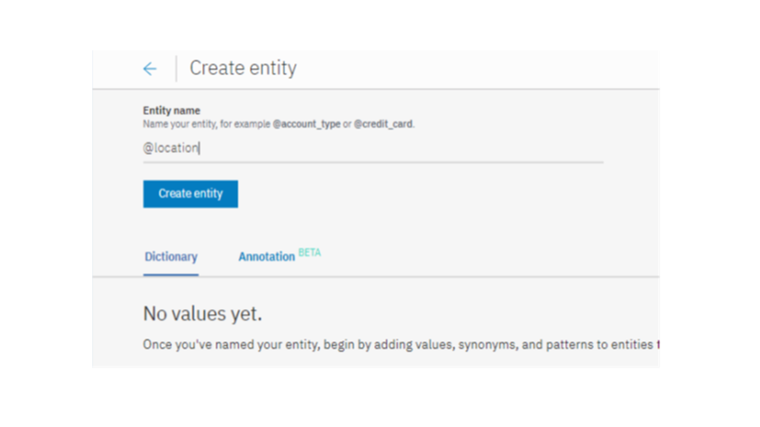Select the @credit_card example text
This screenshot has width=760, height=427.
pos(383,124)
